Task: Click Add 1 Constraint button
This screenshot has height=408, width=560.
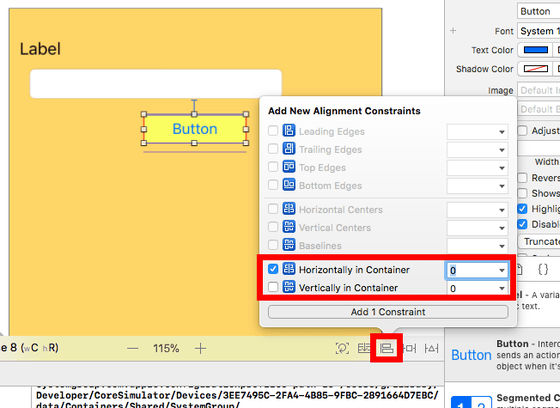Action: point(388,312)
